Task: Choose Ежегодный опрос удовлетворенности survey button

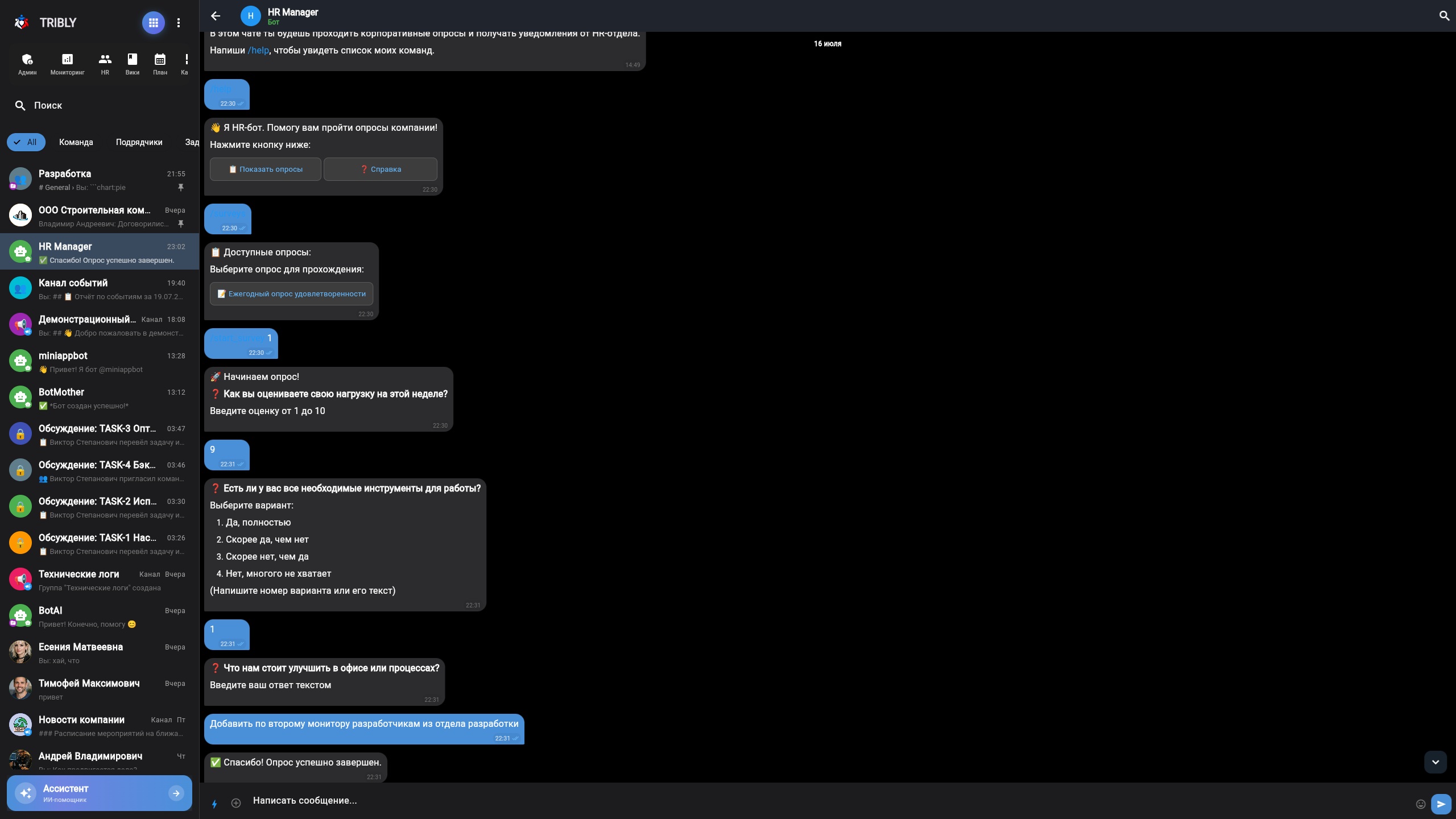Action: (292, 293)
